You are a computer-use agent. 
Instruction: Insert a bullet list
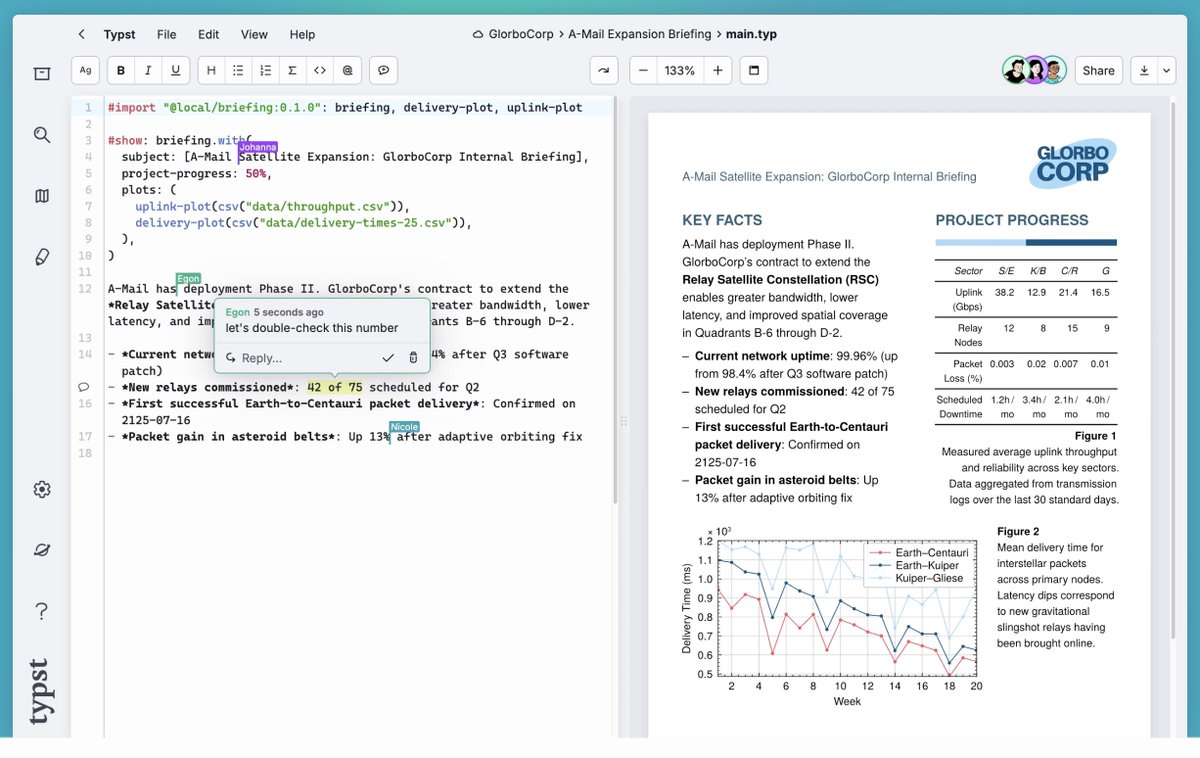pyautogui.click(x=238, y=71)
